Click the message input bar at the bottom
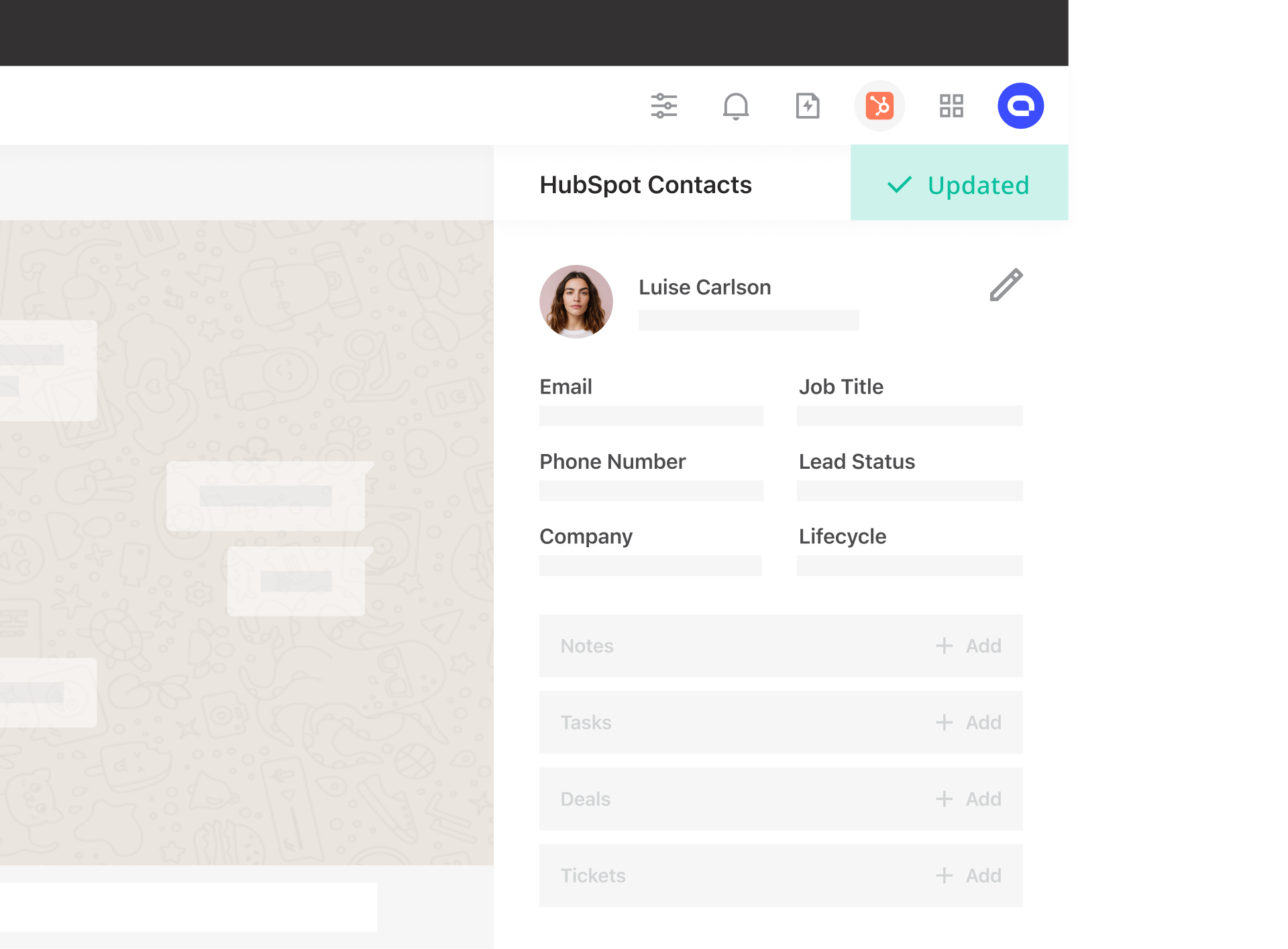 click(188, 907)
